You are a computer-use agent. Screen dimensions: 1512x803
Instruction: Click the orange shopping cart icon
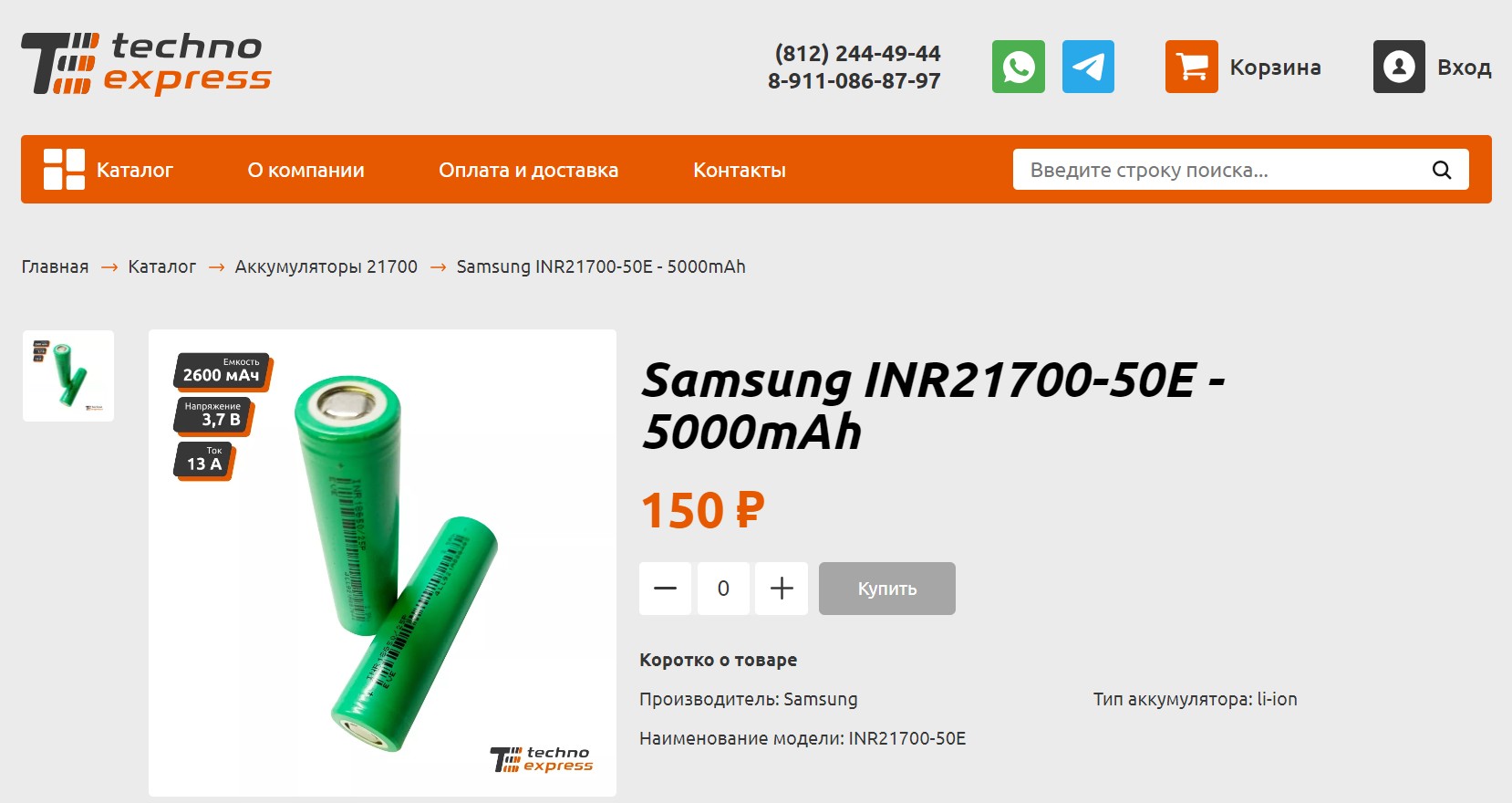pos(1191,67)
